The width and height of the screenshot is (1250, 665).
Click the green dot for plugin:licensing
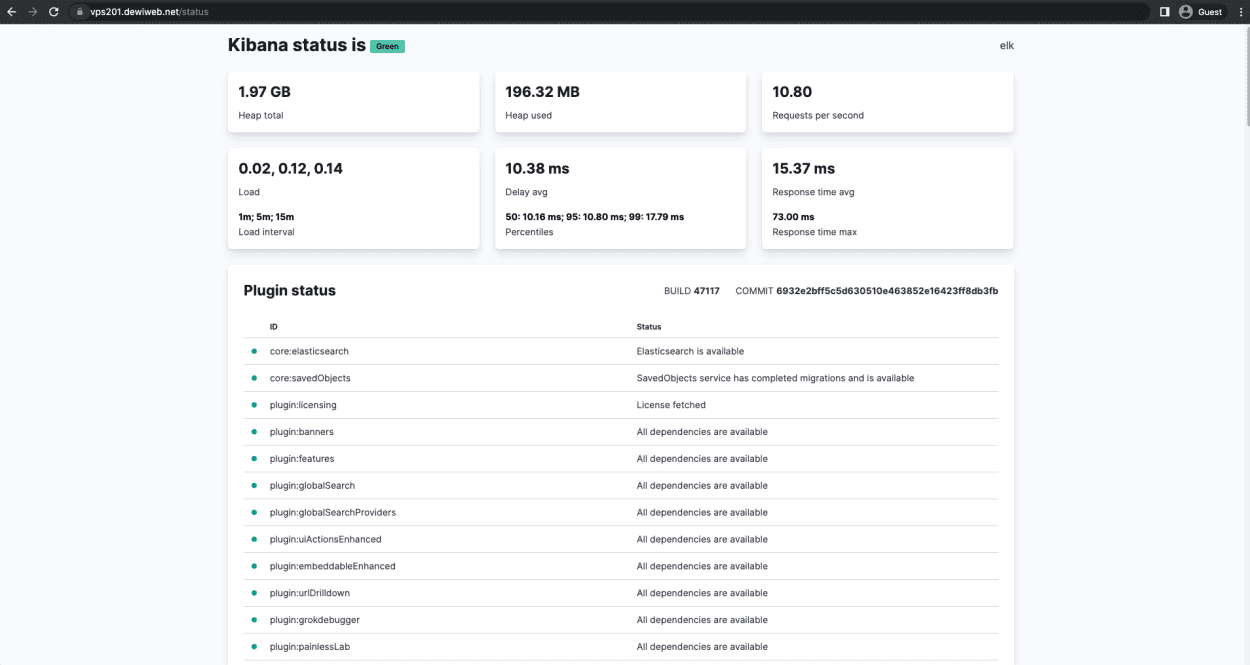[x=254, y=405]
